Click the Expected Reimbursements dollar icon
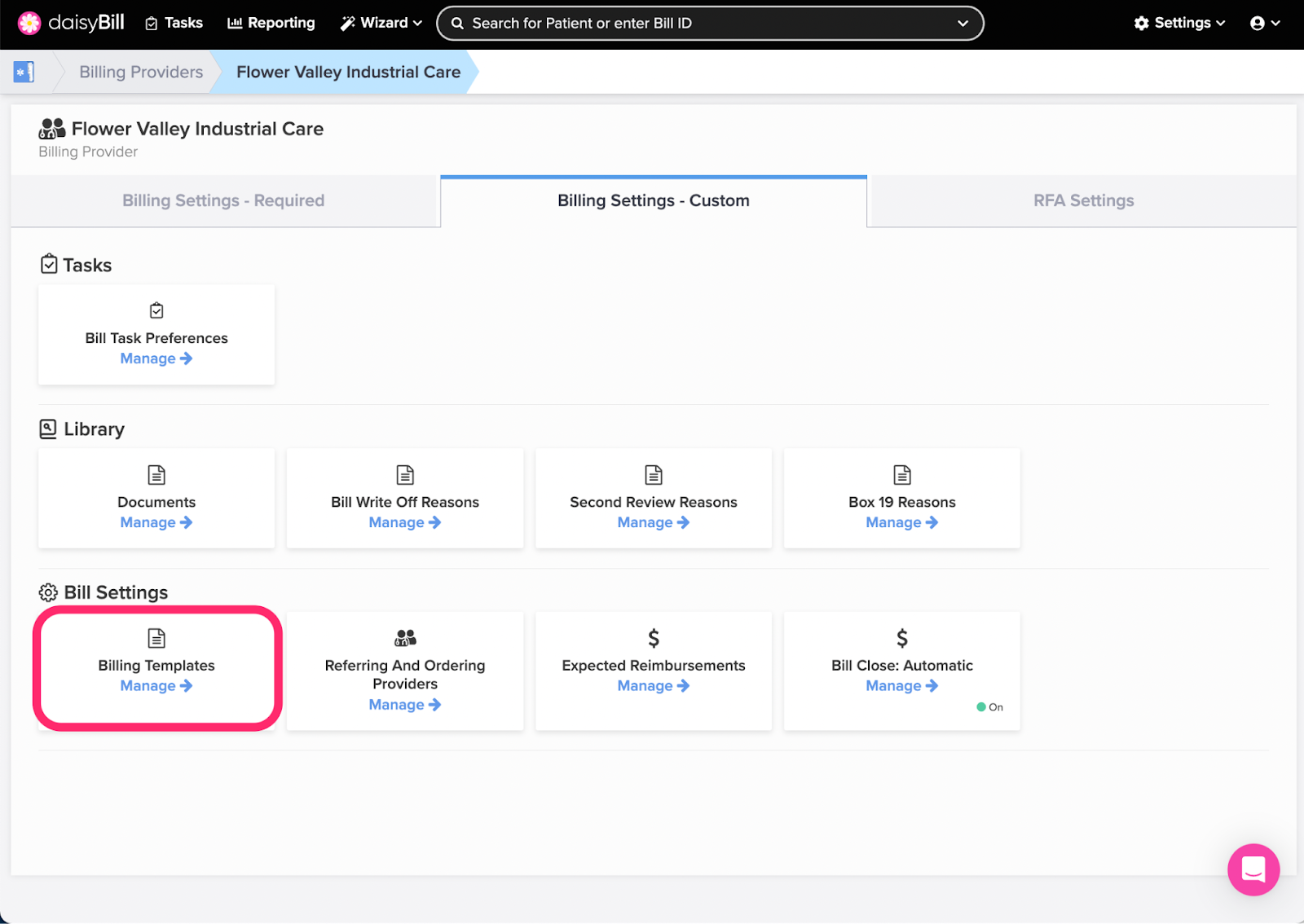Image resolution: width=1304 pixels, height=924 pixels. (x=654, y=638)
